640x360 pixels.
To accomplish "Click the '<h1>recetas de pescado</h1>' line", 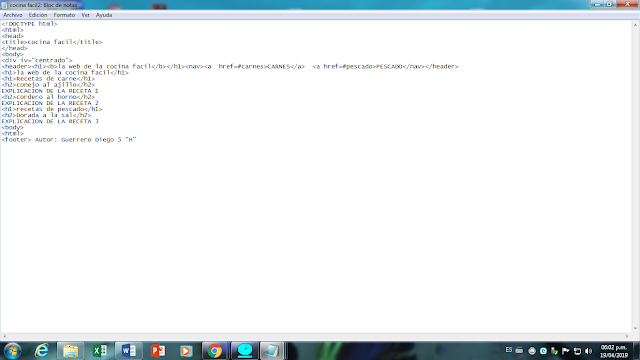I will click(x=52, y=109).
